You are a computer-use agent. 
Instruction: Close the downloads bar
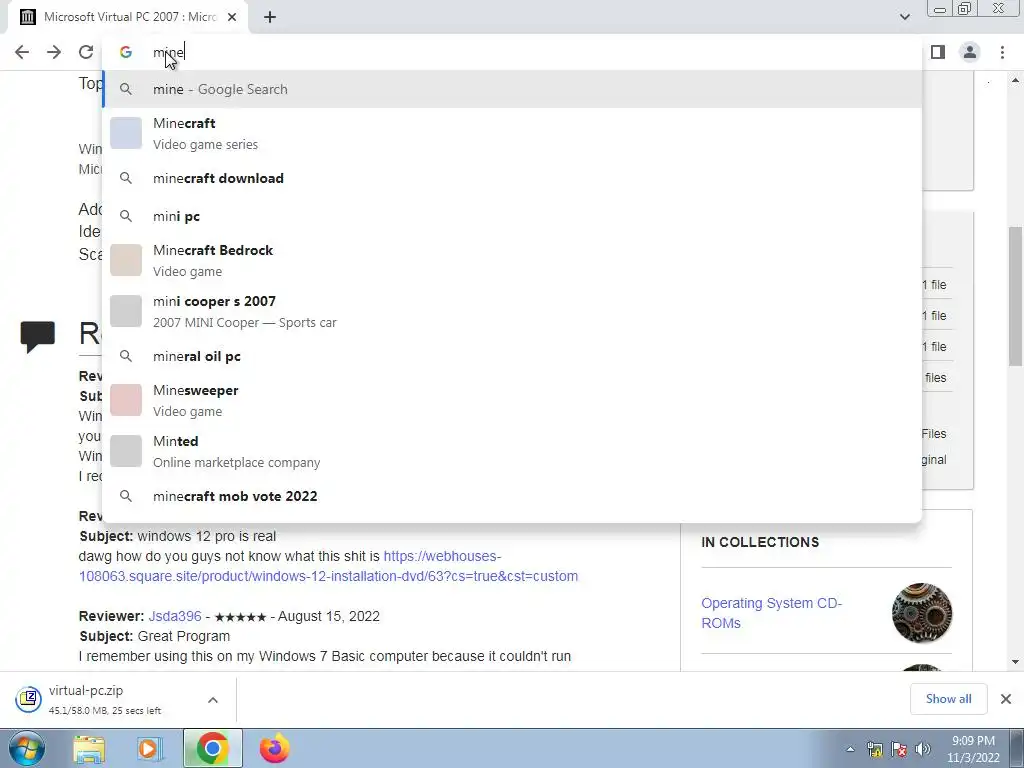[1006, 699]
